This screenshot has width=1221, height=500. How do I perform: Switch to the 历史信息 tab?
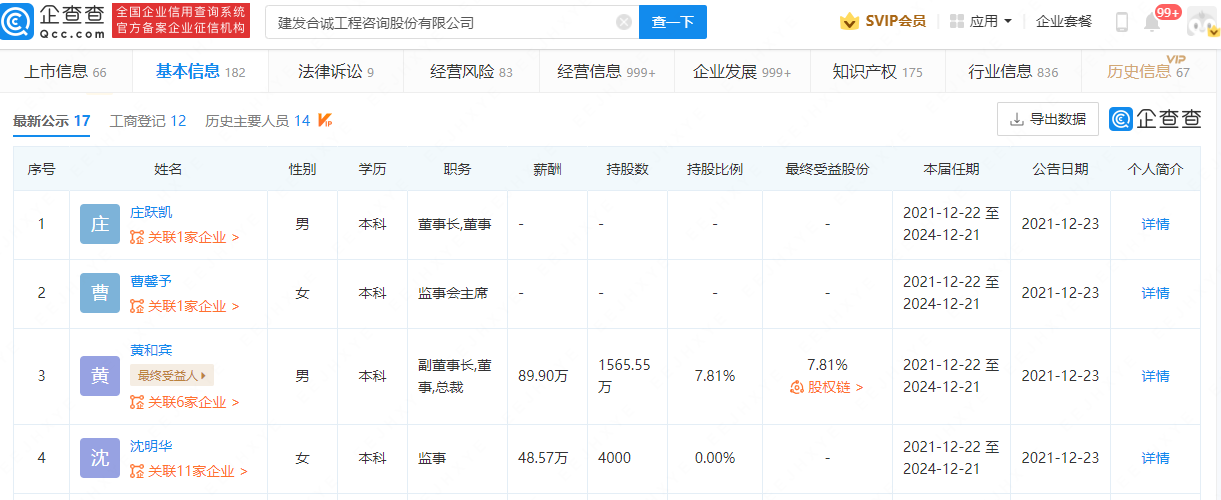click(x=1148, y=72)
